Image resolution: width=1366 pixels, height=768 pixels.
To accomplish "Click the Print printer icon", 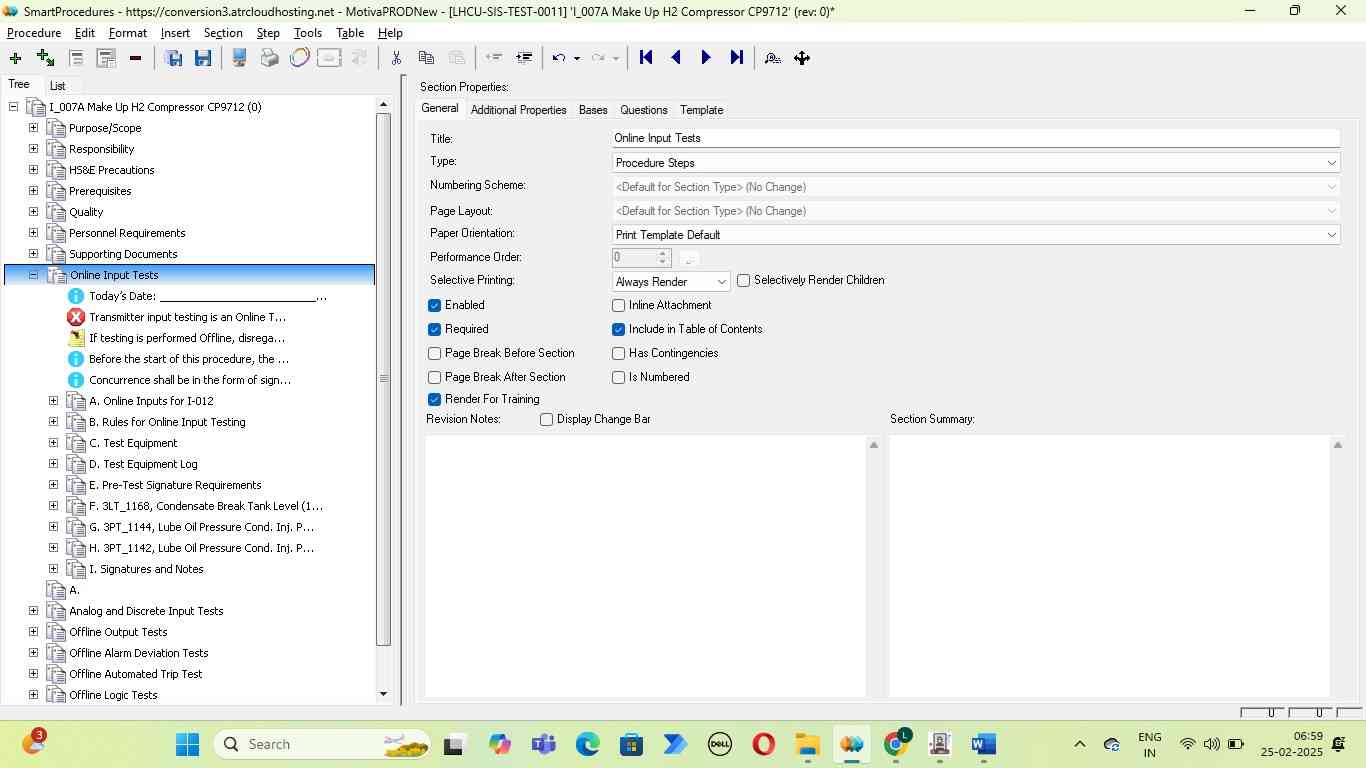I will [269, 58].
